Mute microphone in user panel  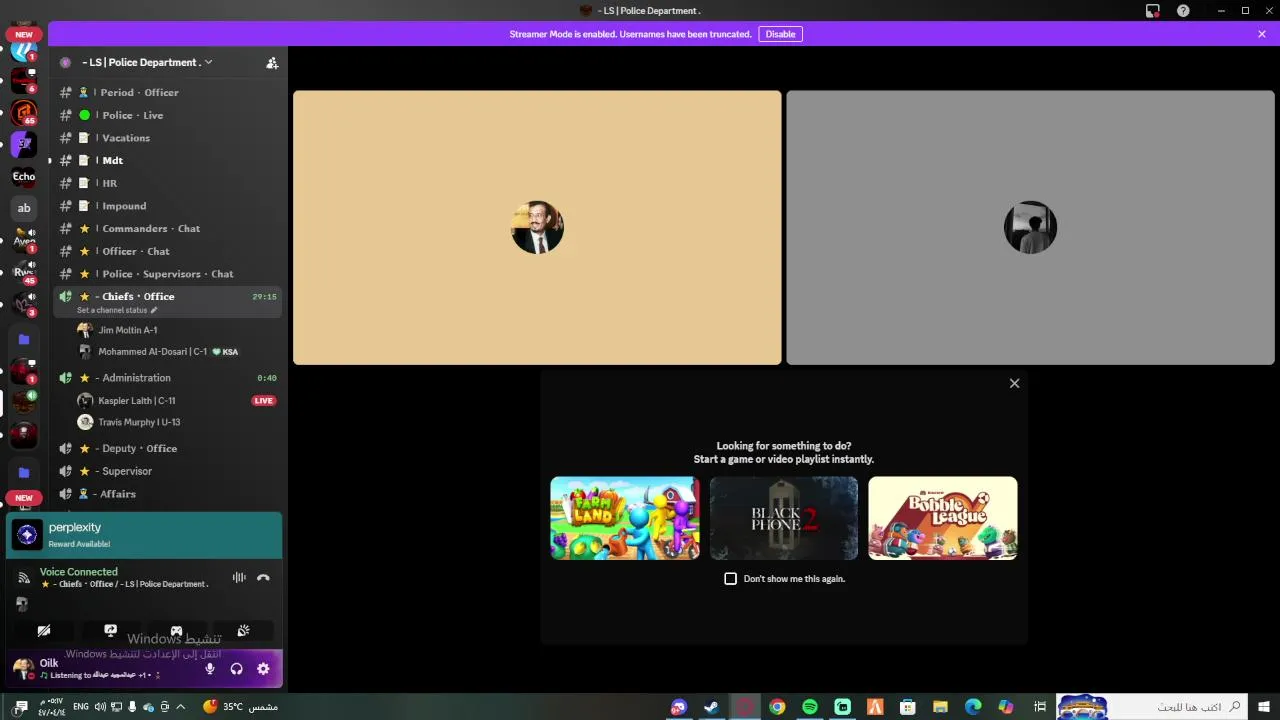click(210, 669)
